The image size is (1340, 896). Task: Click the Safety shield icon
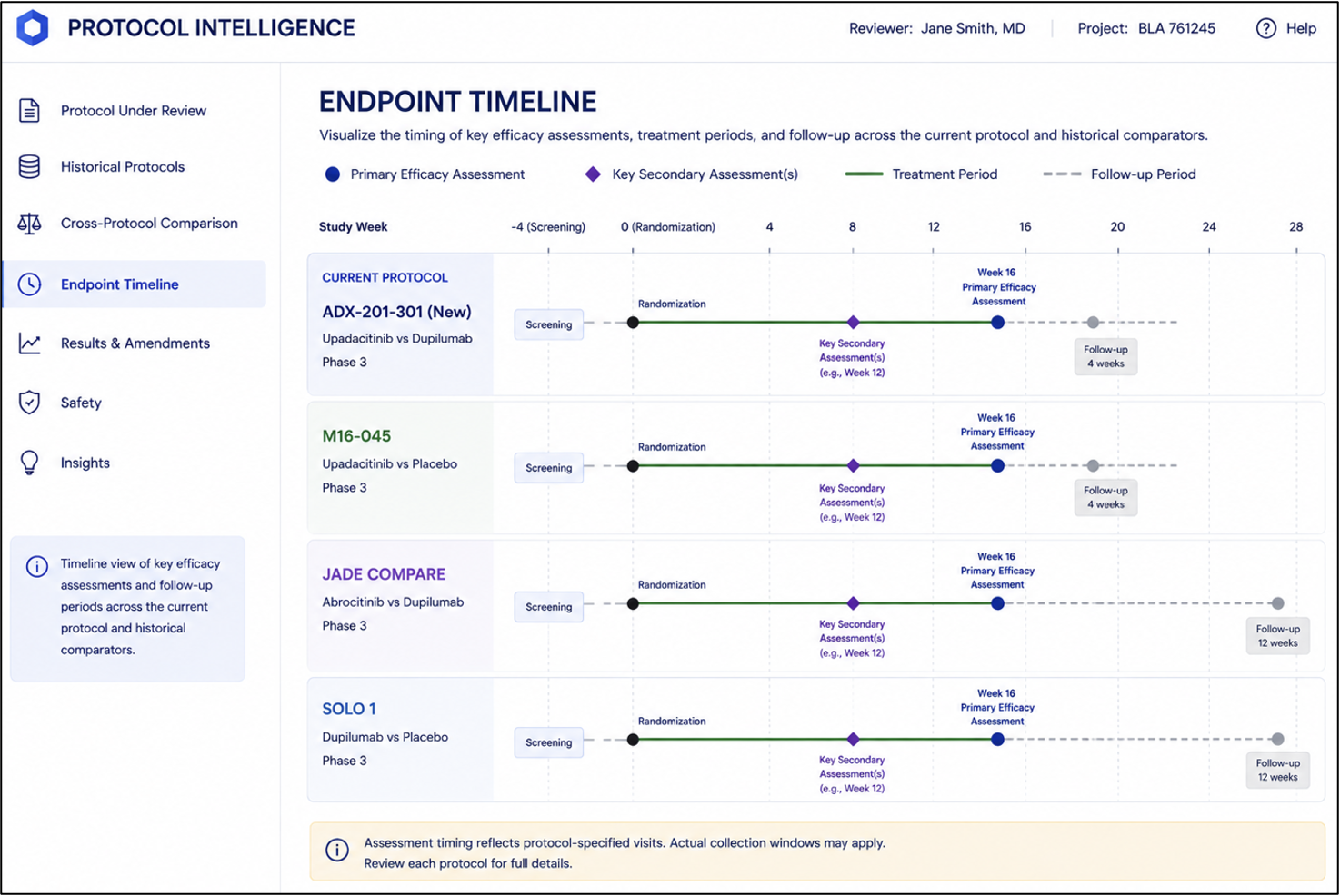29,403
